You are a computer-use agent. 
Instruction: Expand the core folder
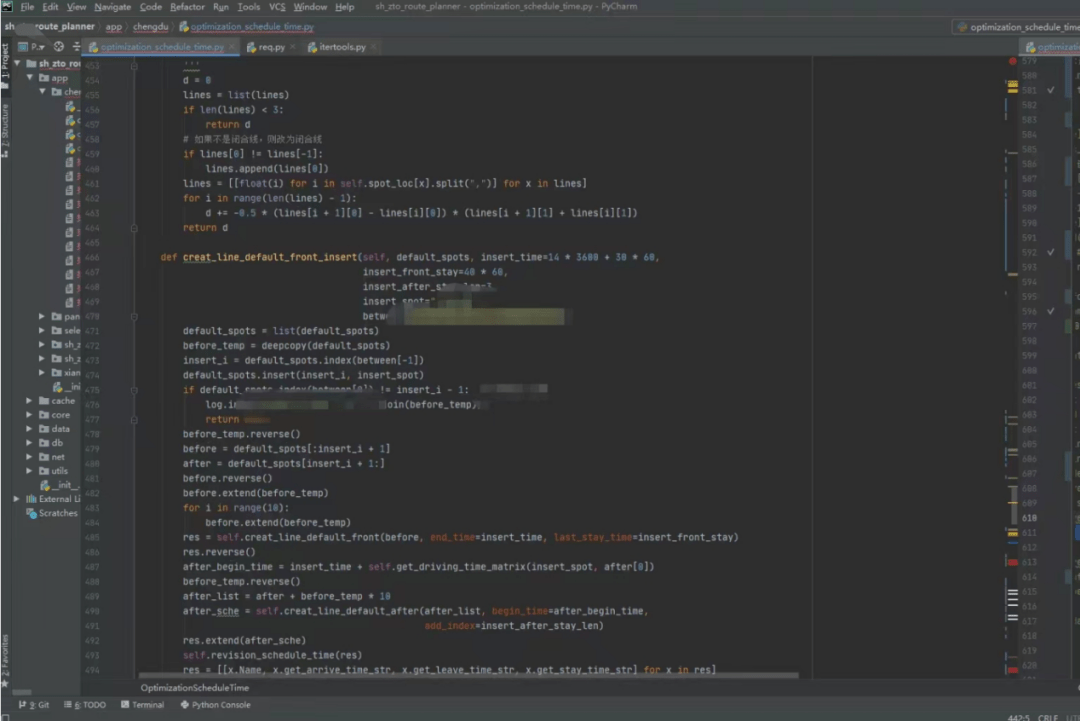(x=29, y=415)
